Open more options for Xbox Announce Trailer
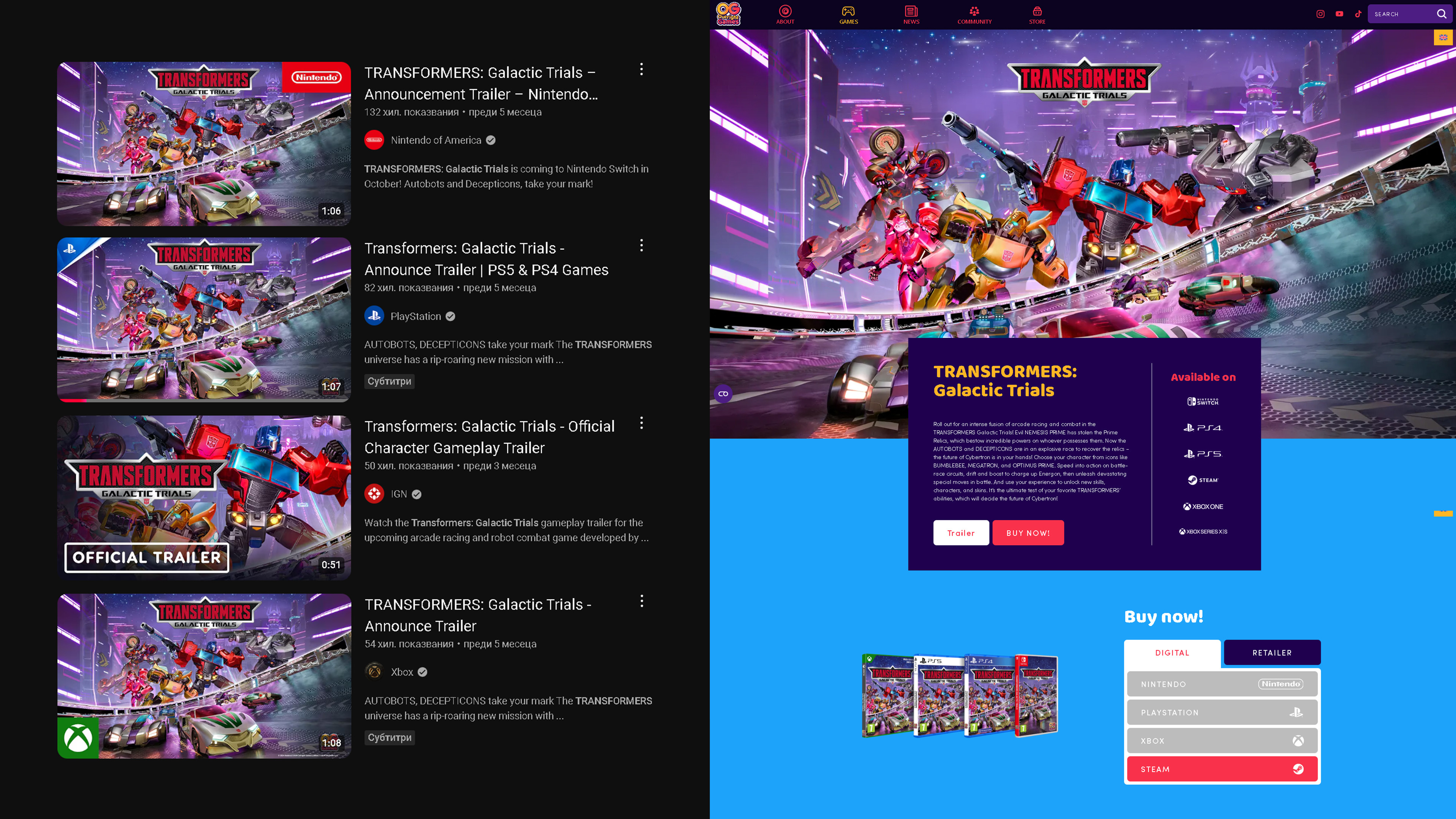 (x=642, y=601)
